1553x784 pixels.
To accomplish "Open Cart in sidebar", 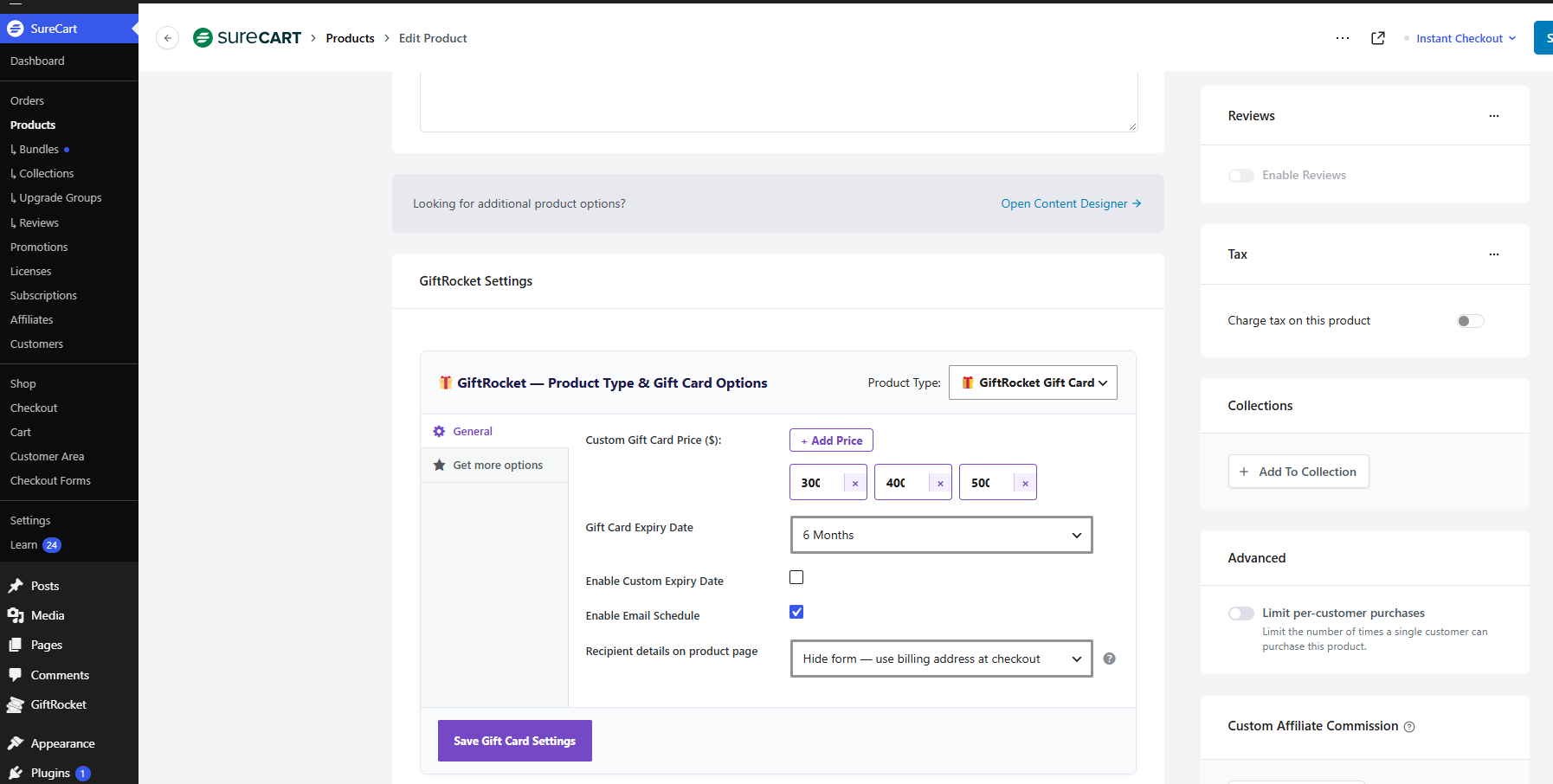I will (x=21, y=433).
